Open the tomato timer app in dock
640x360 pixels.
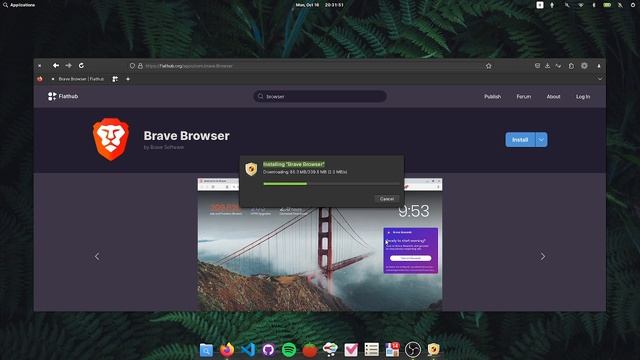tap(310, 350)
